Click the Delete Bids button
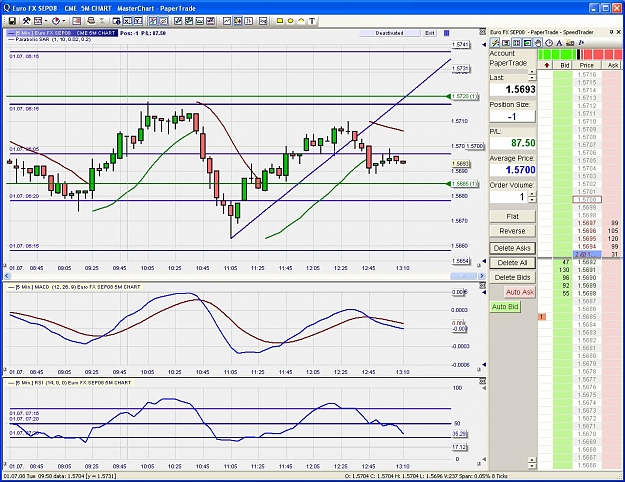Viewport: 625px width, 482px height. pos(513,277)
